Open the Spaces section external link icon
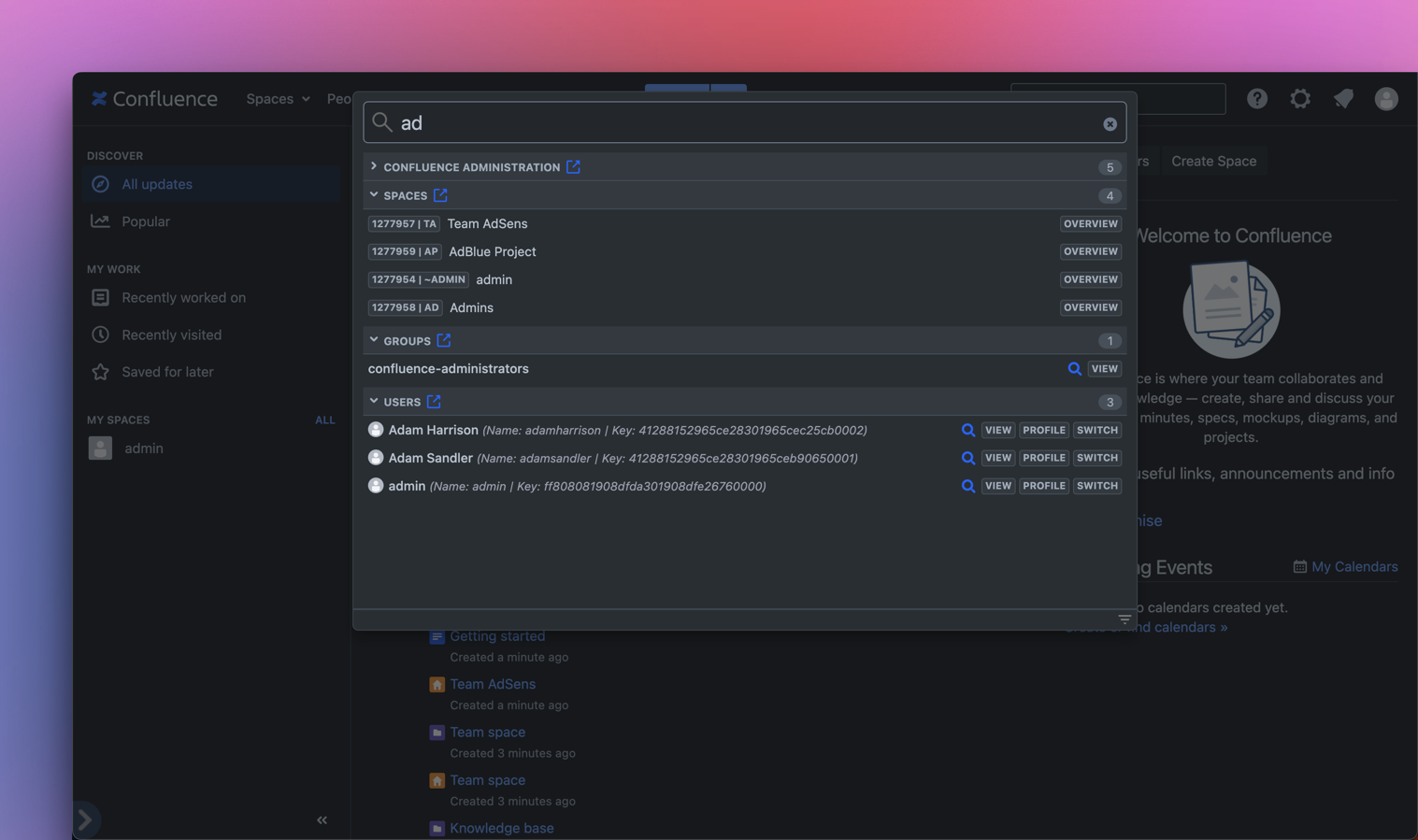 tap(440, 195)
